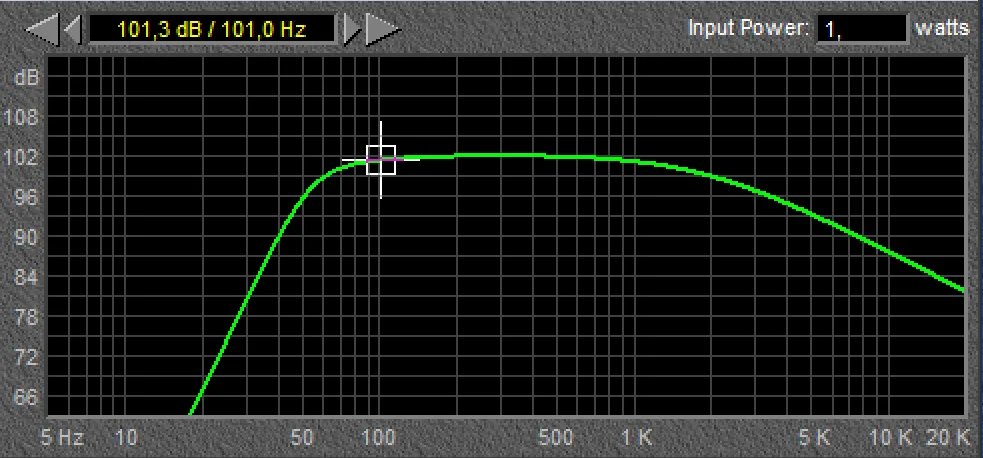Click the 50 frequency axis label
Image resolution: width=983 pixels, height=458 pixels.
(302, 437)
